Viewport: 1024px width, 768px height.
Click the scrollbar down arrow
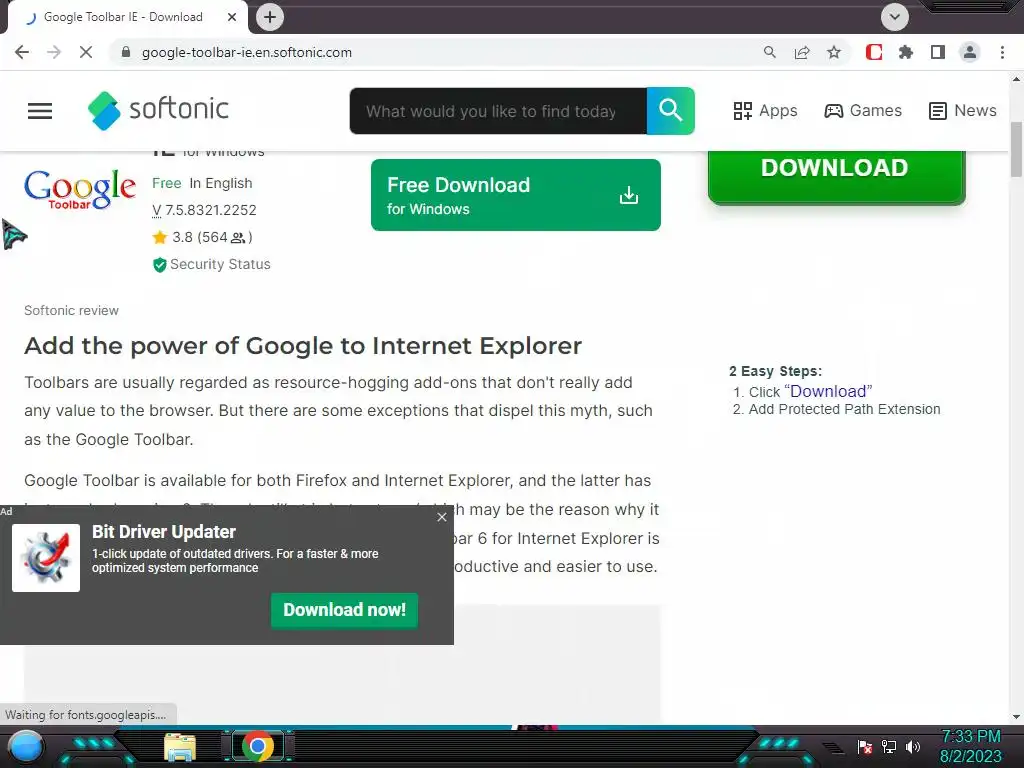1016,716
